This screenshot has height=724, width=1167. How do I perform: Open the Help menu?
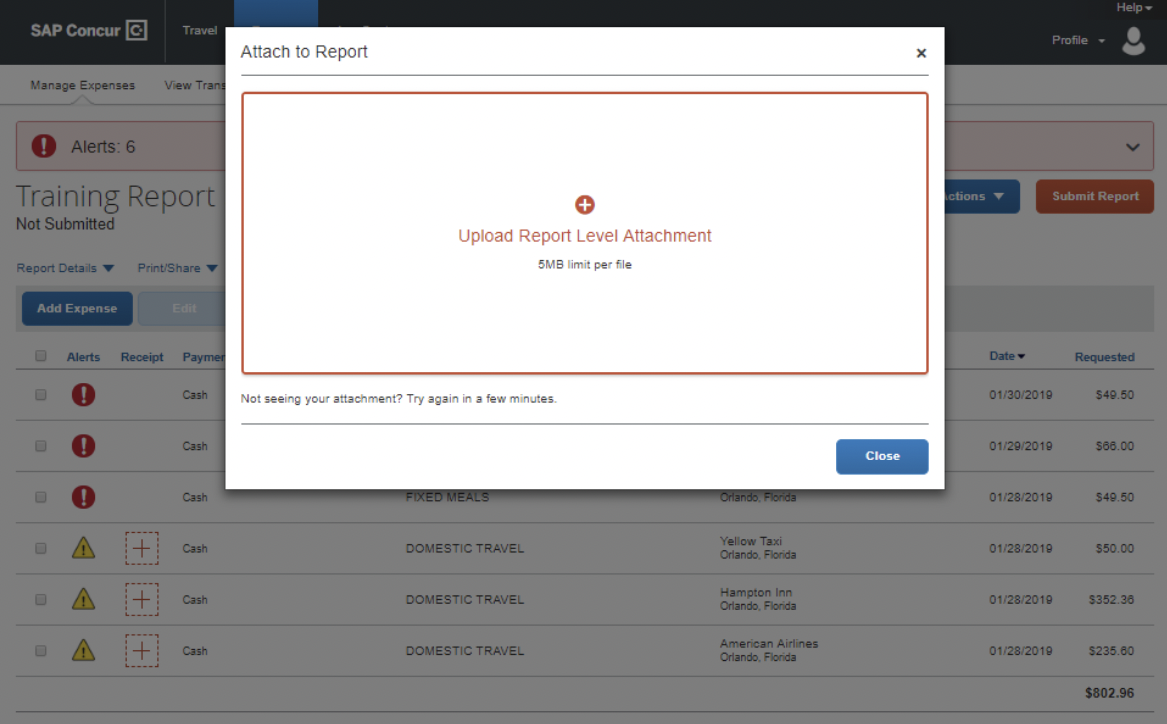point(1134,8)
